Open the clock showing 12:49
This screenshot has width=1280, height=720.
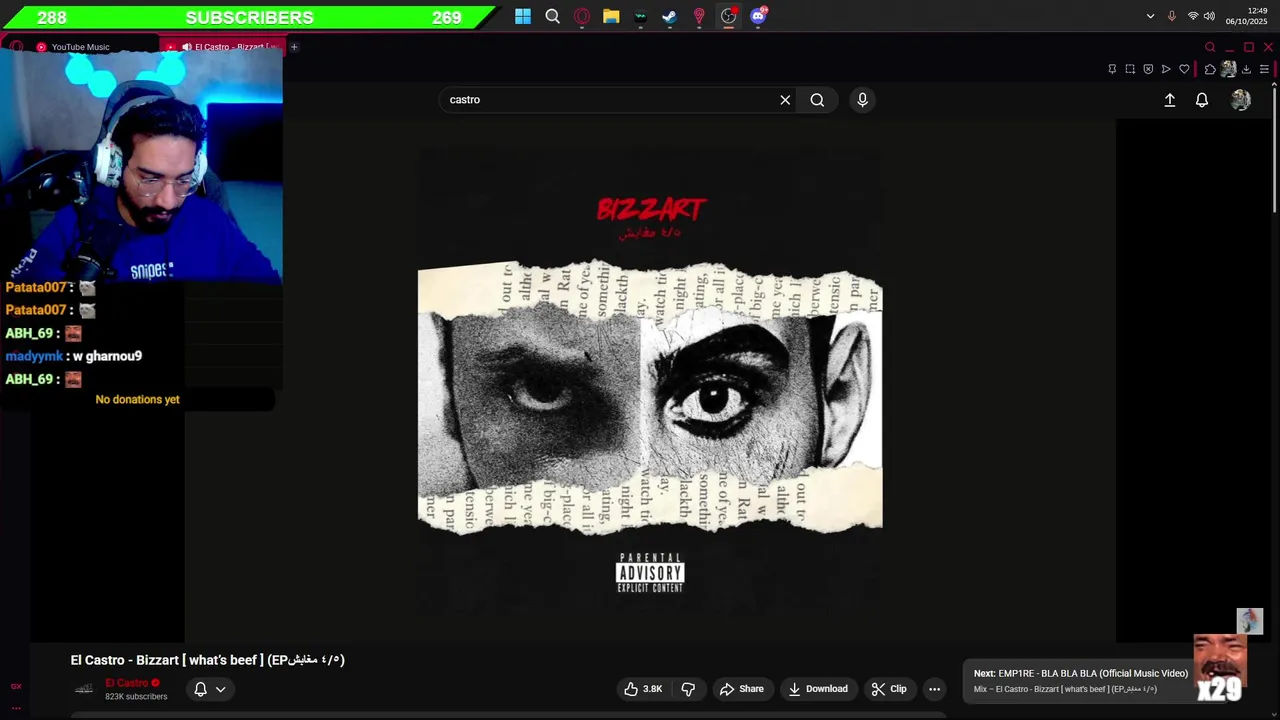(1246, 16)
